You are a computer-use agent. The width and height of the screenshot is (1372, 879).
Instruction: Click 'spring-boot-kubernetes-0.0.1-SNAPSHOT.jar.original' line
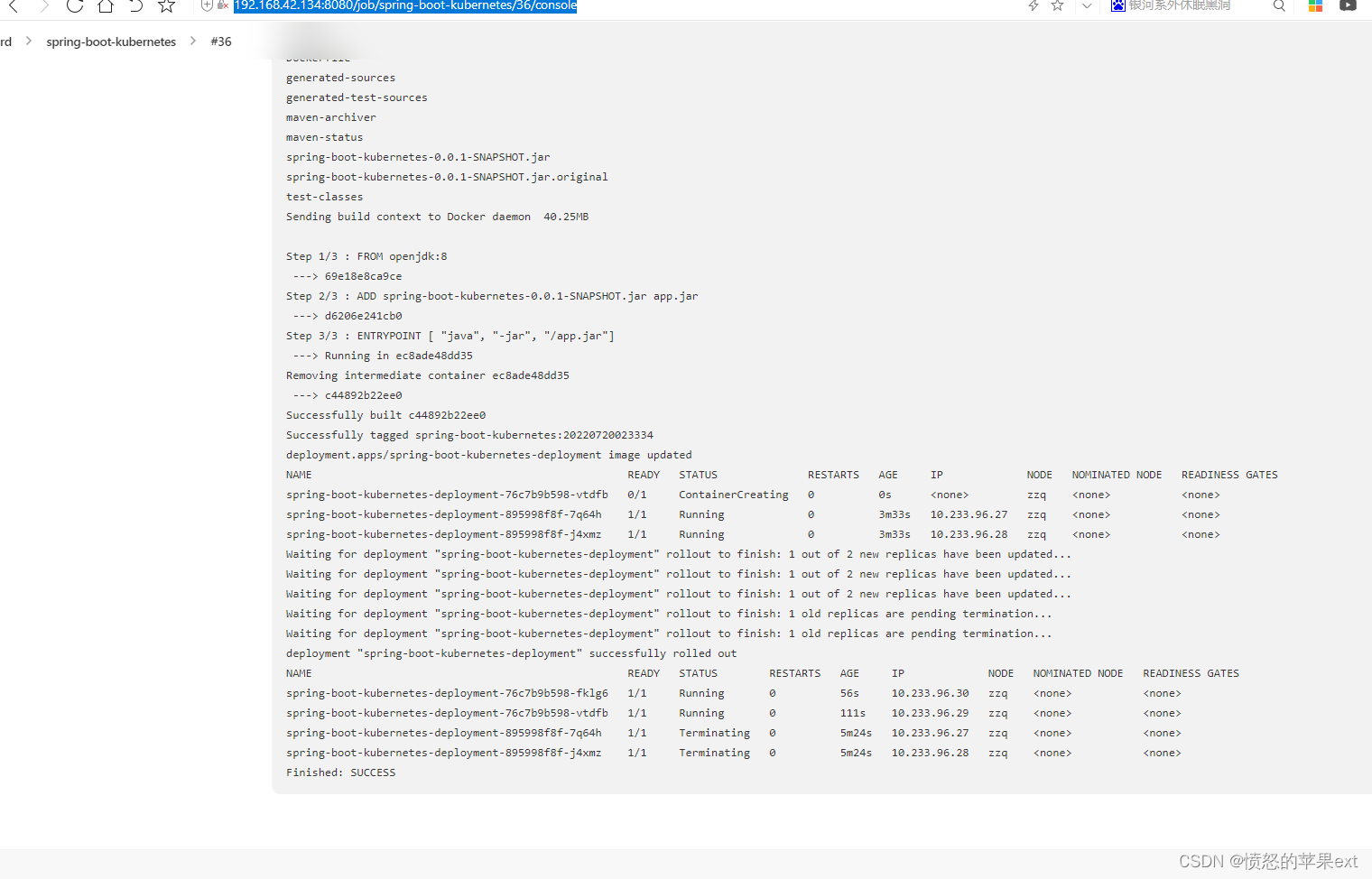coord(447,177)
